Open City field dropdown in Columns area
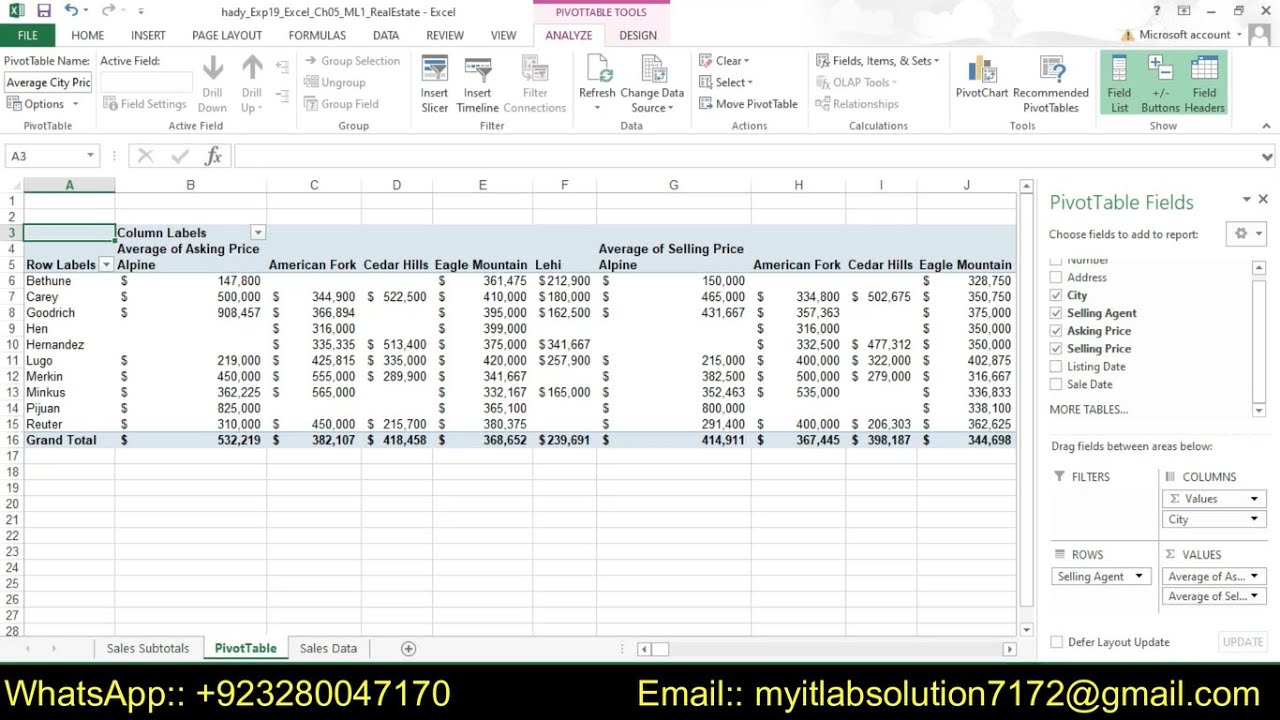Viewport: 1280px width, 720px height. (1254, 520)
